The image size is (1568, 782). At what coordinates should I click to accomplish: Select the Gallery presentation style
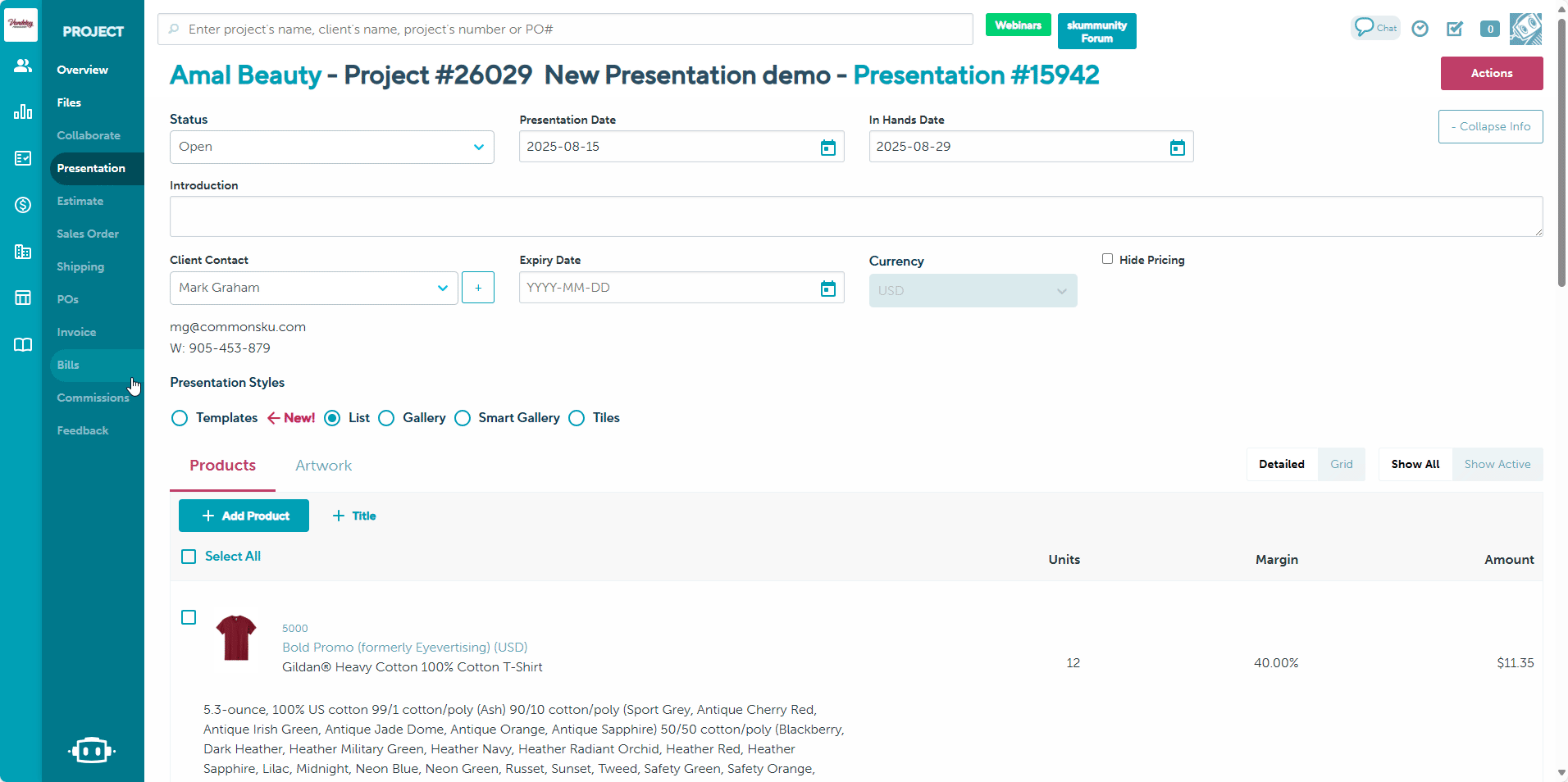pyautogui.click(x=386, y=418)
